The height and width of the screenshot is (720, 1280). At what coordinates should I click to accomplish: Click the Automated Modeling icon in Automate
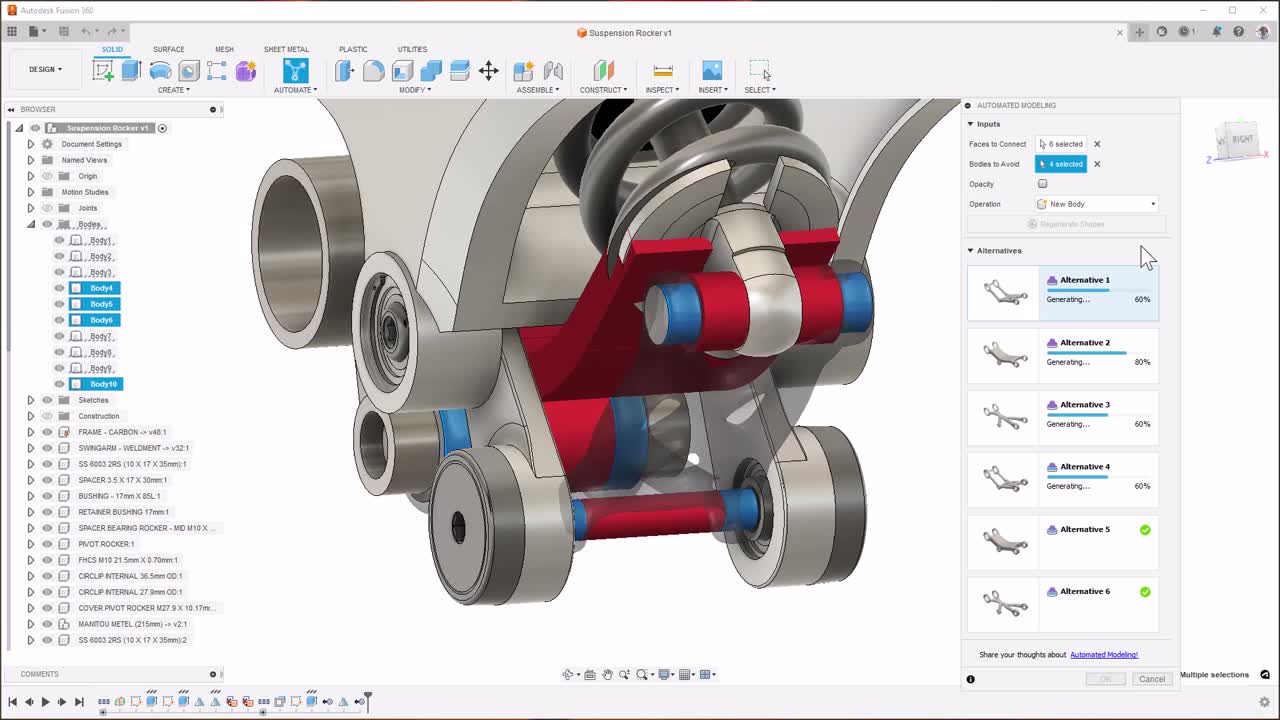(295, 70)
